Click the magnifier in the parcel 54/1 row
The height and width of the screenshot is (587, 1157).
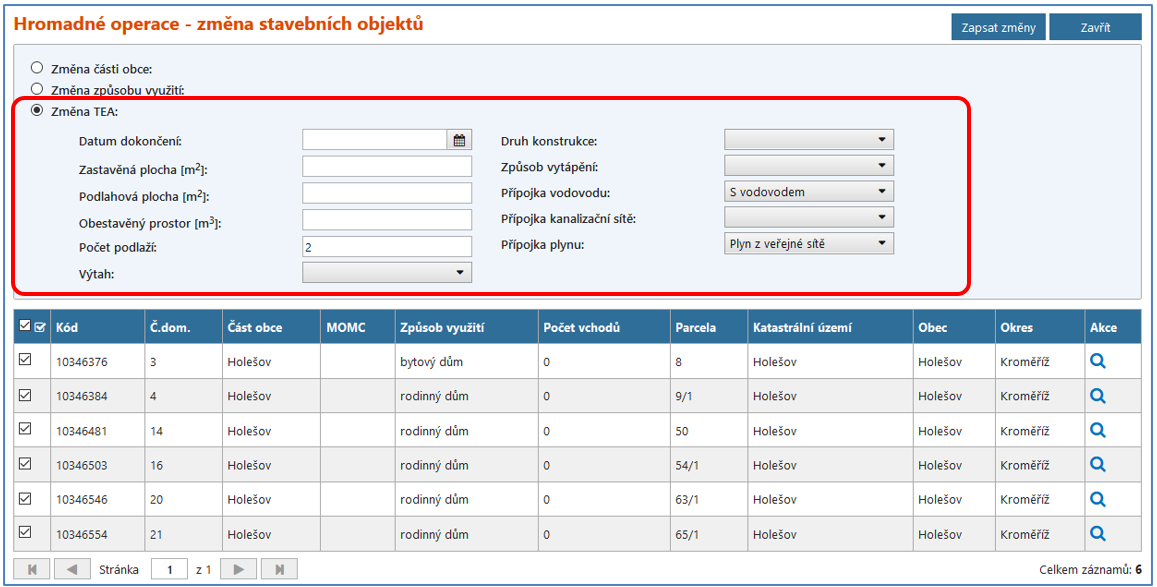tap(1097, 464)
